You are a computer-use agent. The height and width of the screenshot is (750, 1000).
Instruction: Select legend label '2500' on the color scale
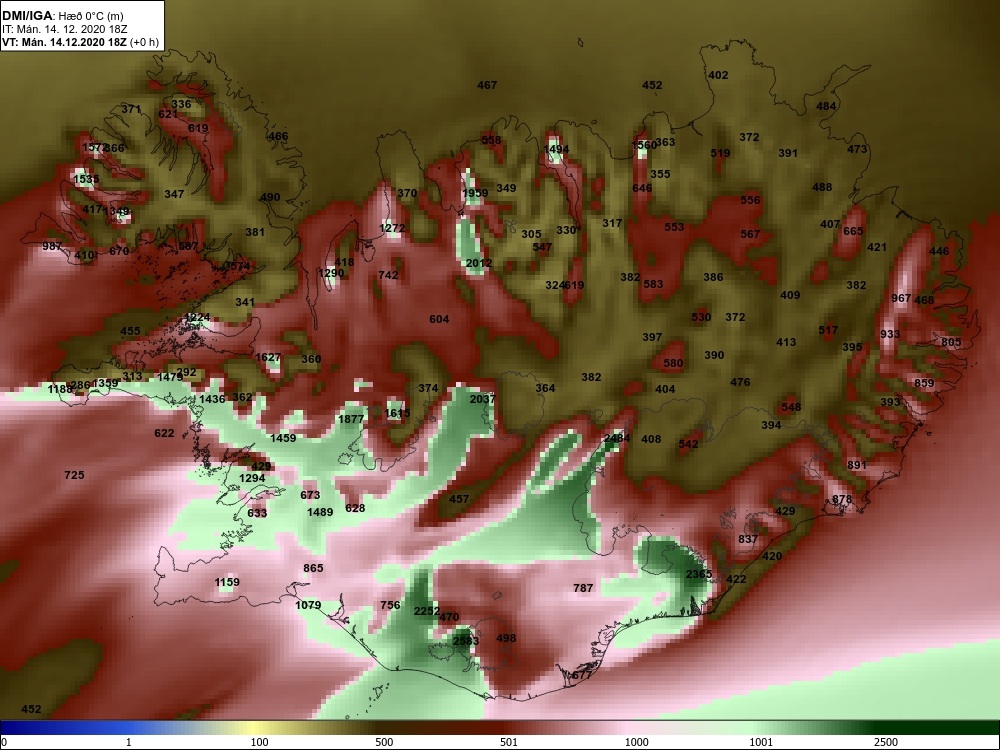pos(886,742)
